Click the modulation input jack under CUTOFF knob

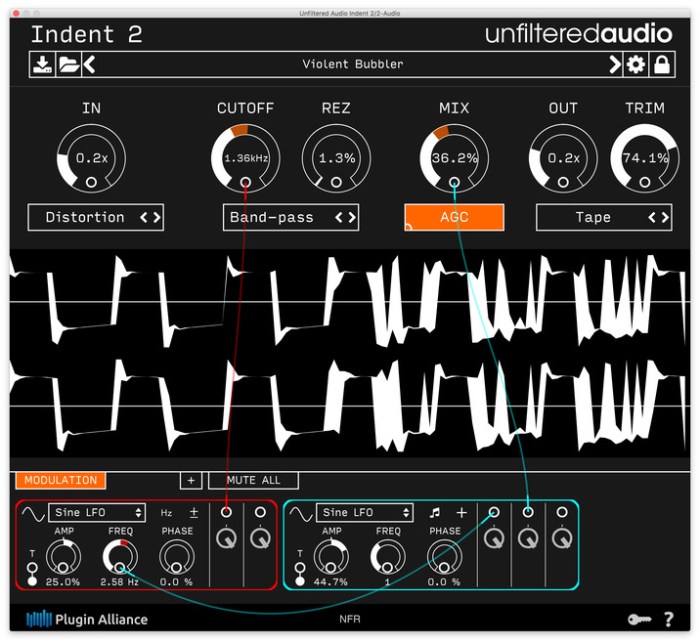coord(246,182)
